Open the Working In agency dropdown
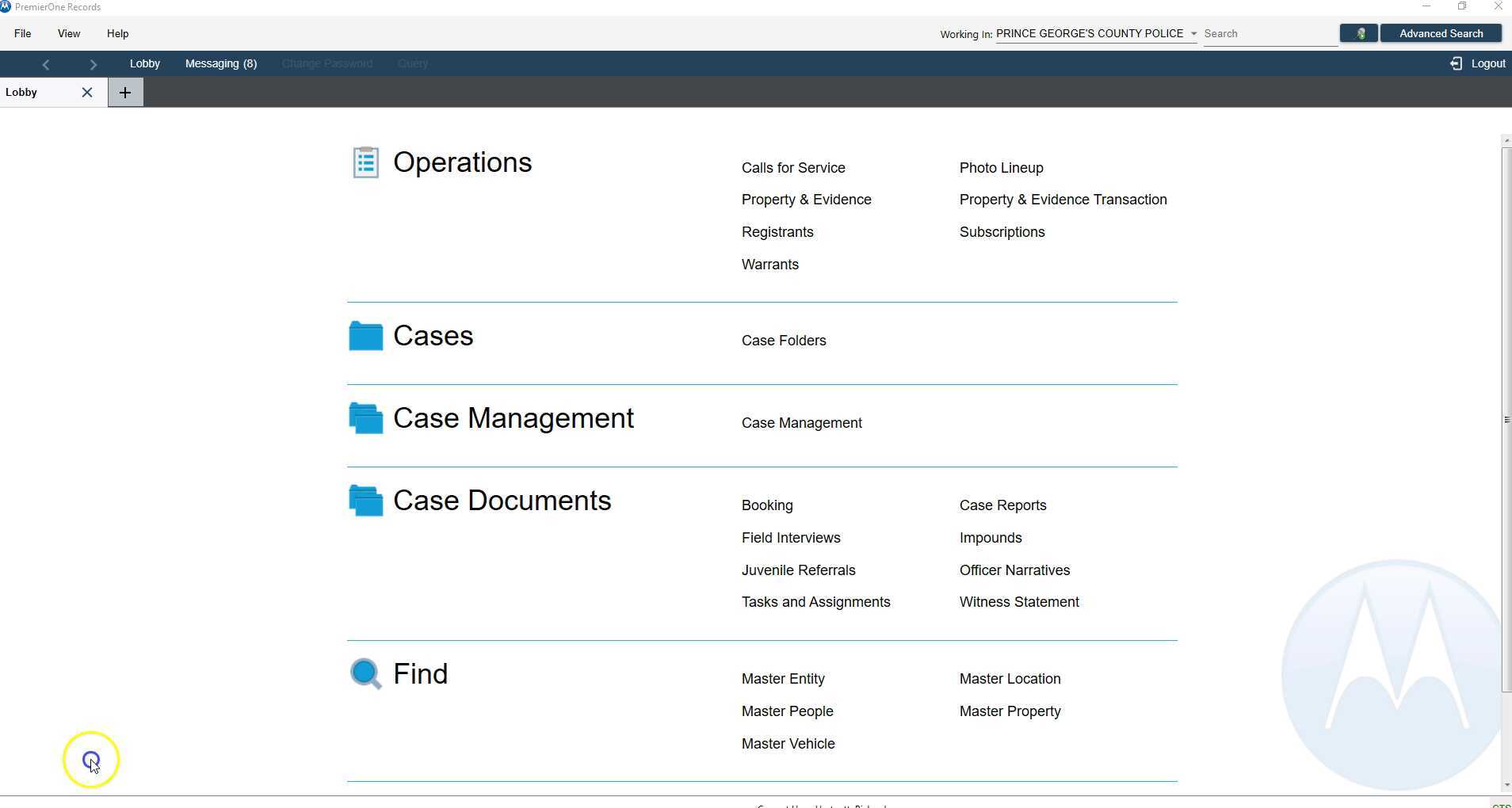The image size is (1512, 808). click(x=1193, y=33)
